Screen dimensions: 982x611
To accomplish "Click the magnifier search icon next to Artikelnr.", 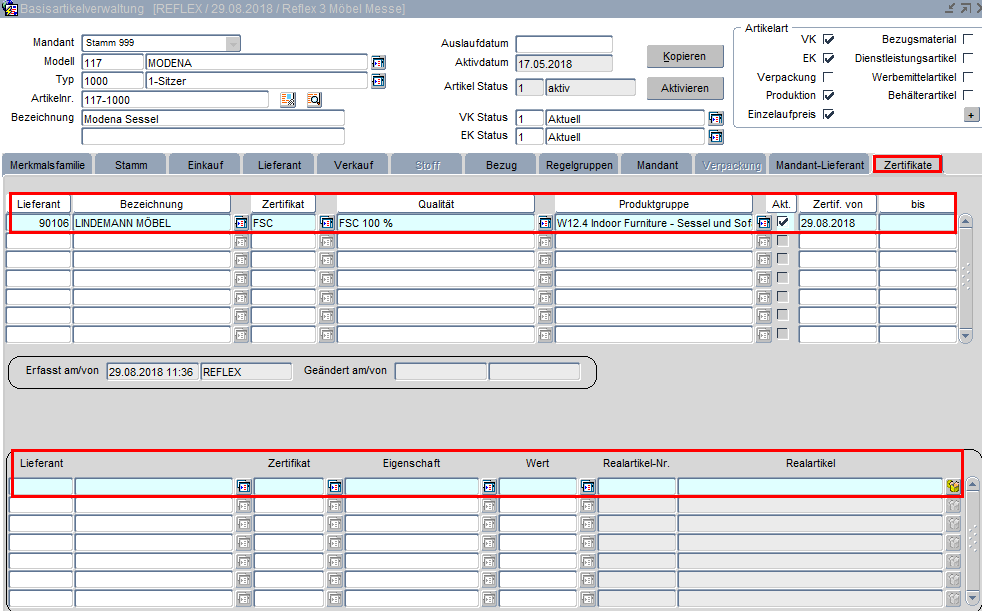I will click(x=313, y=100).
